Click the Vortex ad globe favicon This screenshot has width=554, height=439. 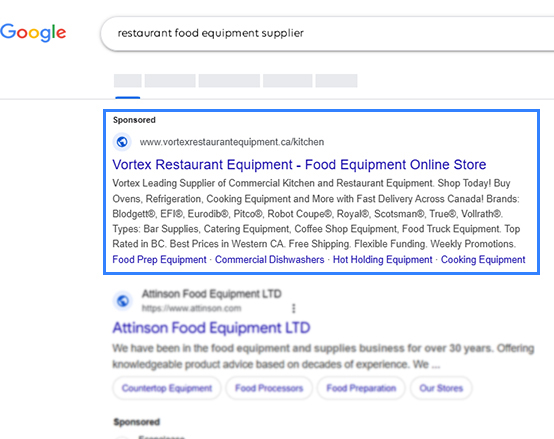(122, 142)
